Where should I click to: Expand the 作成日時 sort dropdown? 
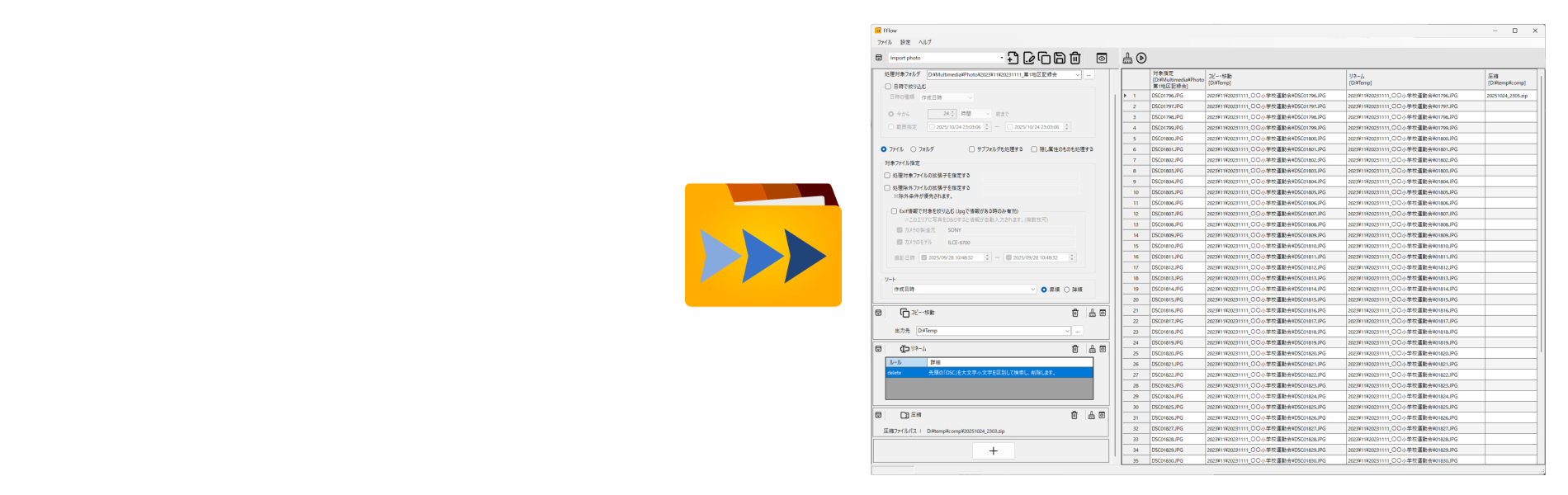click(1032, 290)
